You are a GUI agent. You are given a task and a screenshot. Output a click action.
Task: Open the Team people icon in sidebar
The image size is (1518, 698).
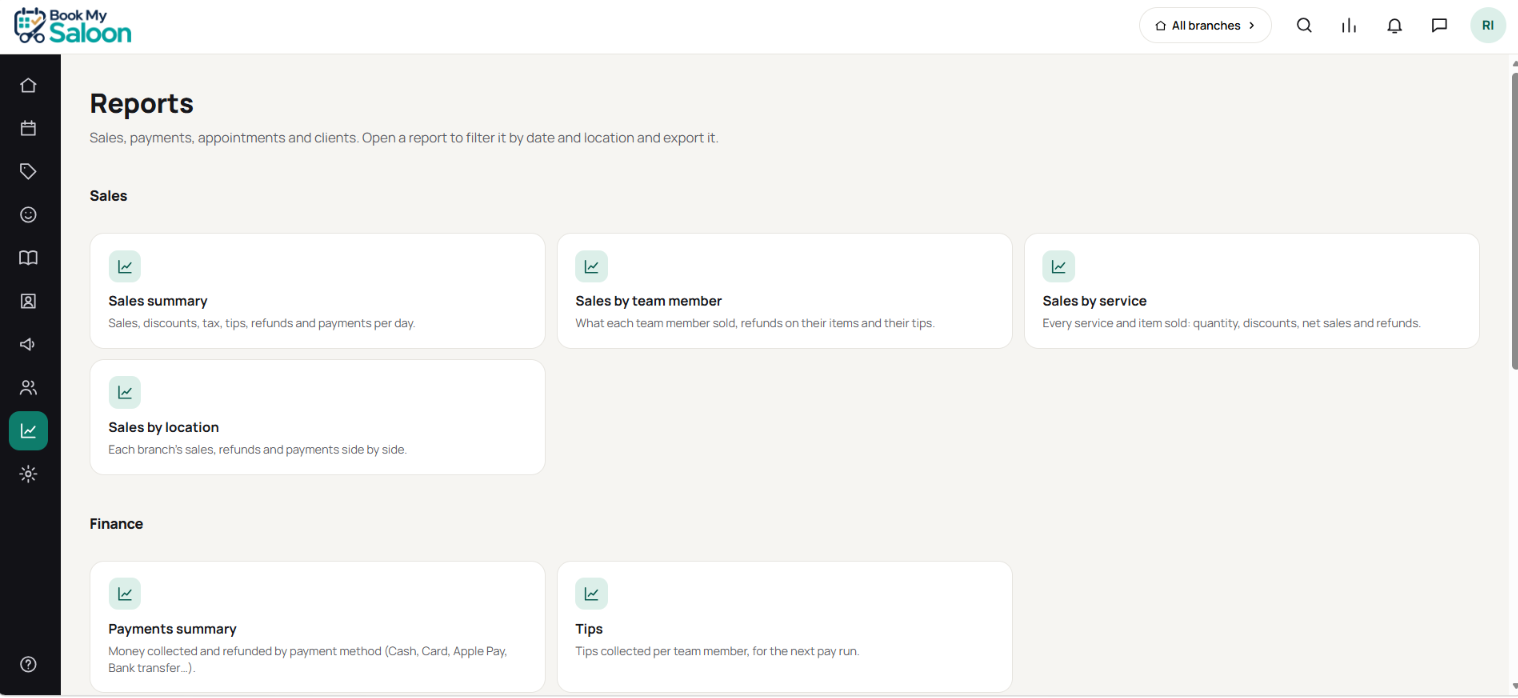point(28,387)
